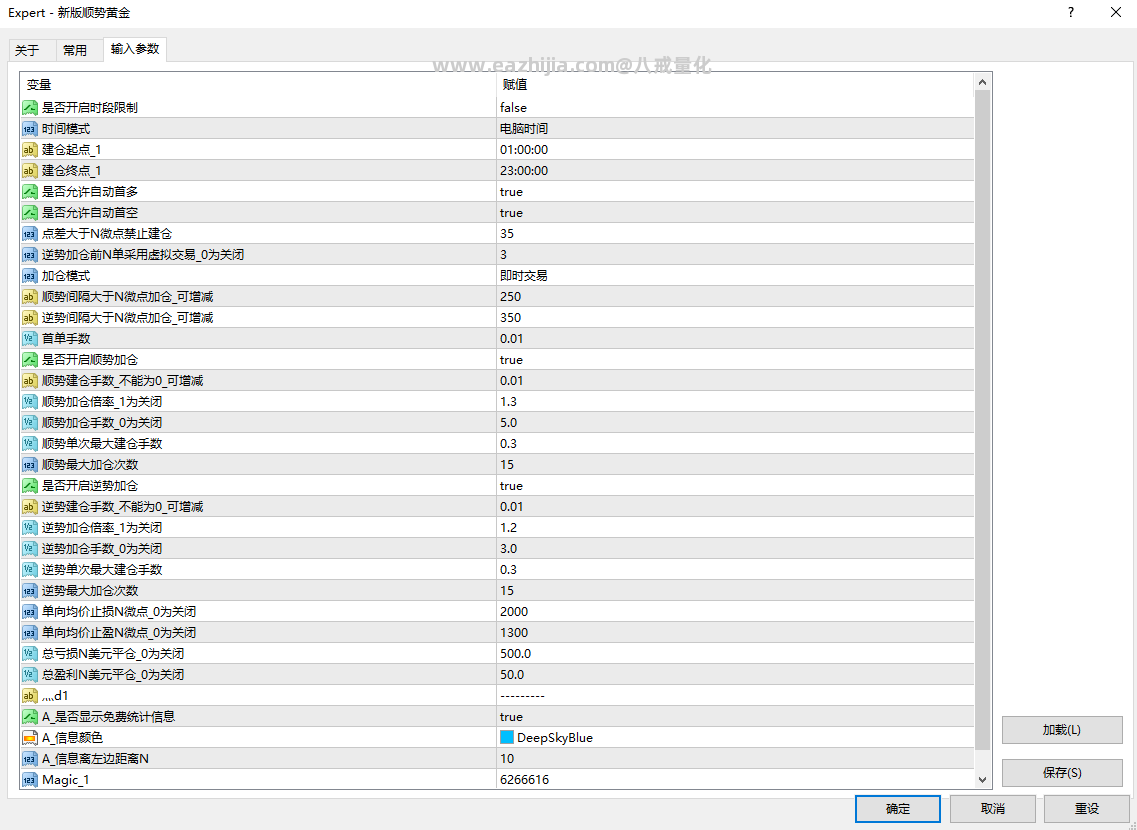
Task: Toggle the true value of 是否允许自动首多
Action: point(735,192)
